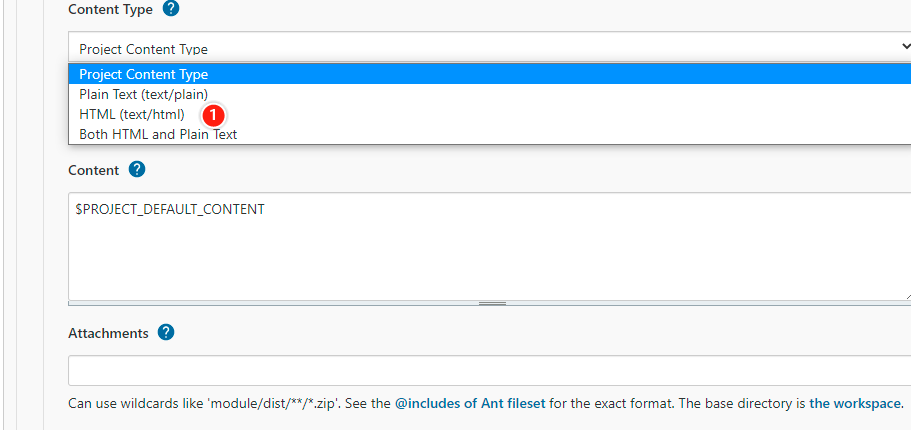The height and width of the screenshot is (430, 911).
Task: Click the Content Type label
Action: (x=110, y=9)
